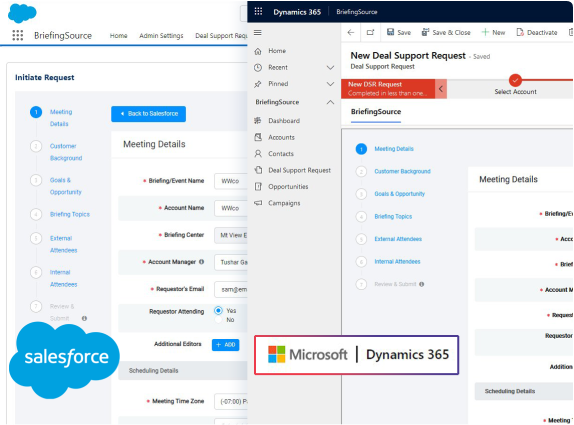Click Back to Salesforce button
The image size is (574, 425).
[148, 114]
